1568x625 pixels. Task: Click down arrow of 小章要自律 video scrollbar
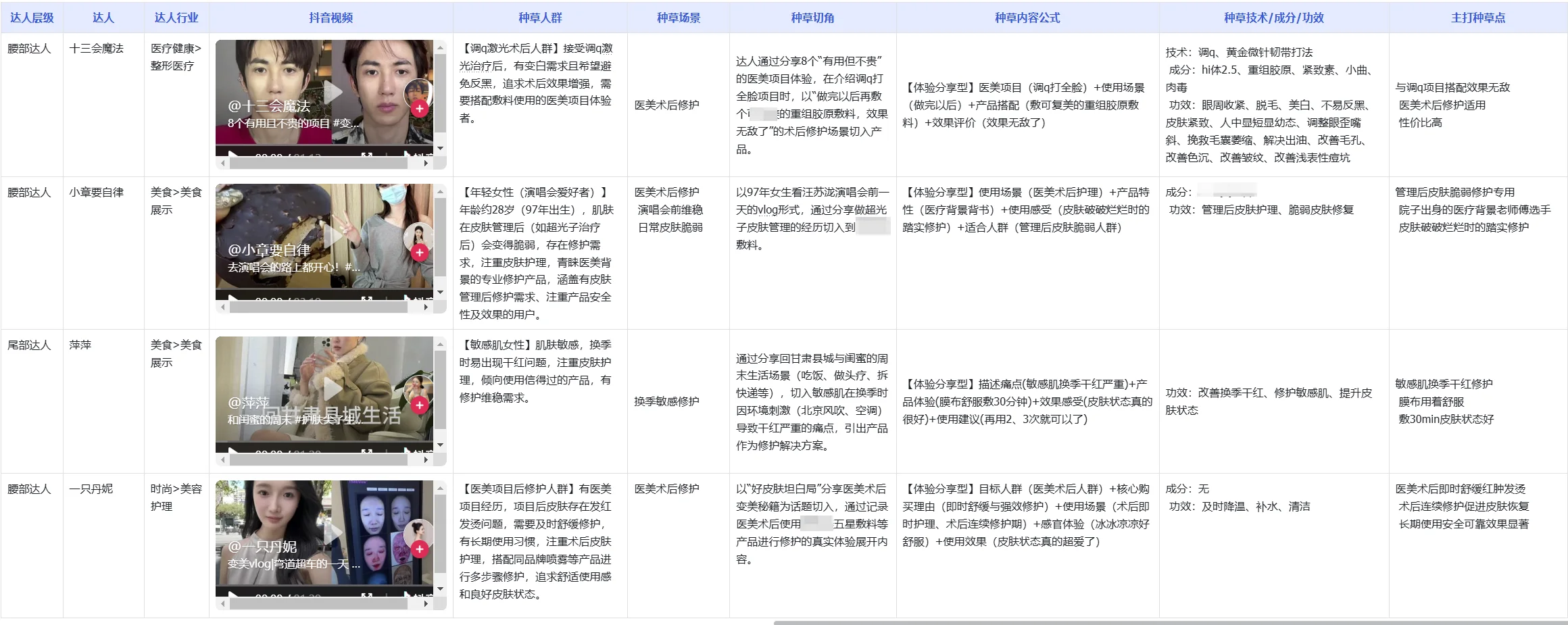click(441, 293)
